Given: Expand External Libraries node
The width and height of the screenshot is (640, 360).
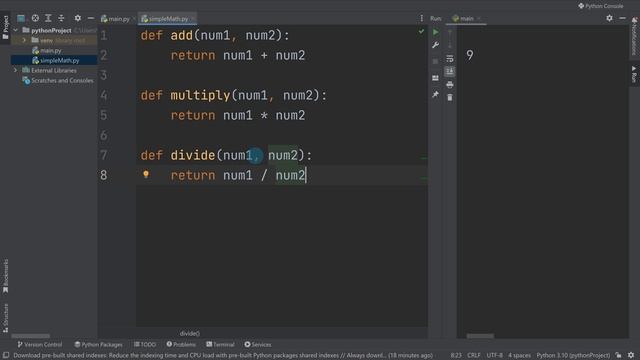Looking at the screenshot, I should (16, 70).
